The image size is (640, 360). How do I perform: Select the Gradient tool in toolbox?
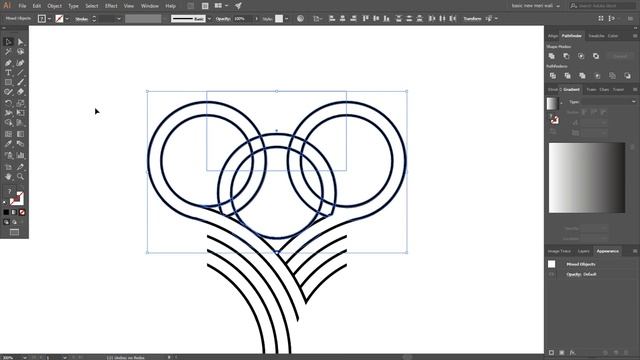pyautogui.click(x=20, y=134)
